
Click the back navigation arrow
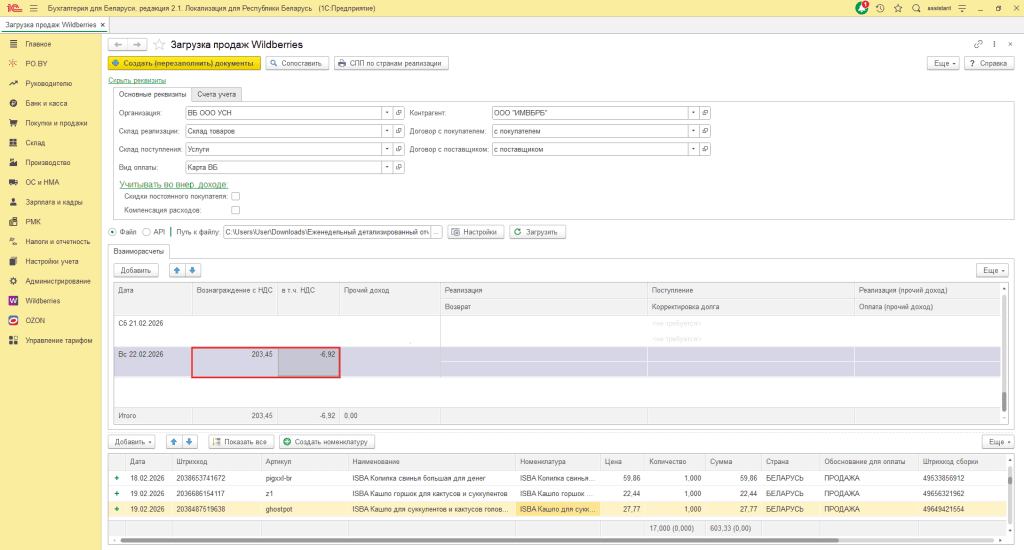click(118, 45)
